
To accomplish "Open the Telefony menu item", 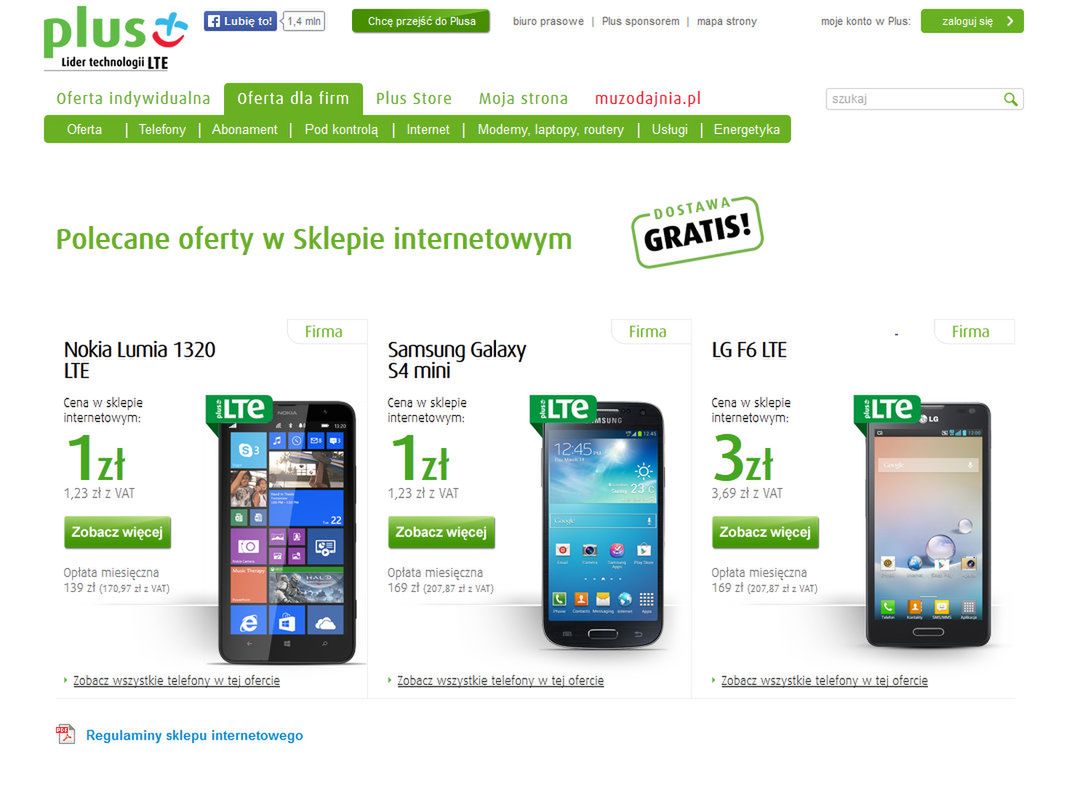I will [x=162, y=129].
